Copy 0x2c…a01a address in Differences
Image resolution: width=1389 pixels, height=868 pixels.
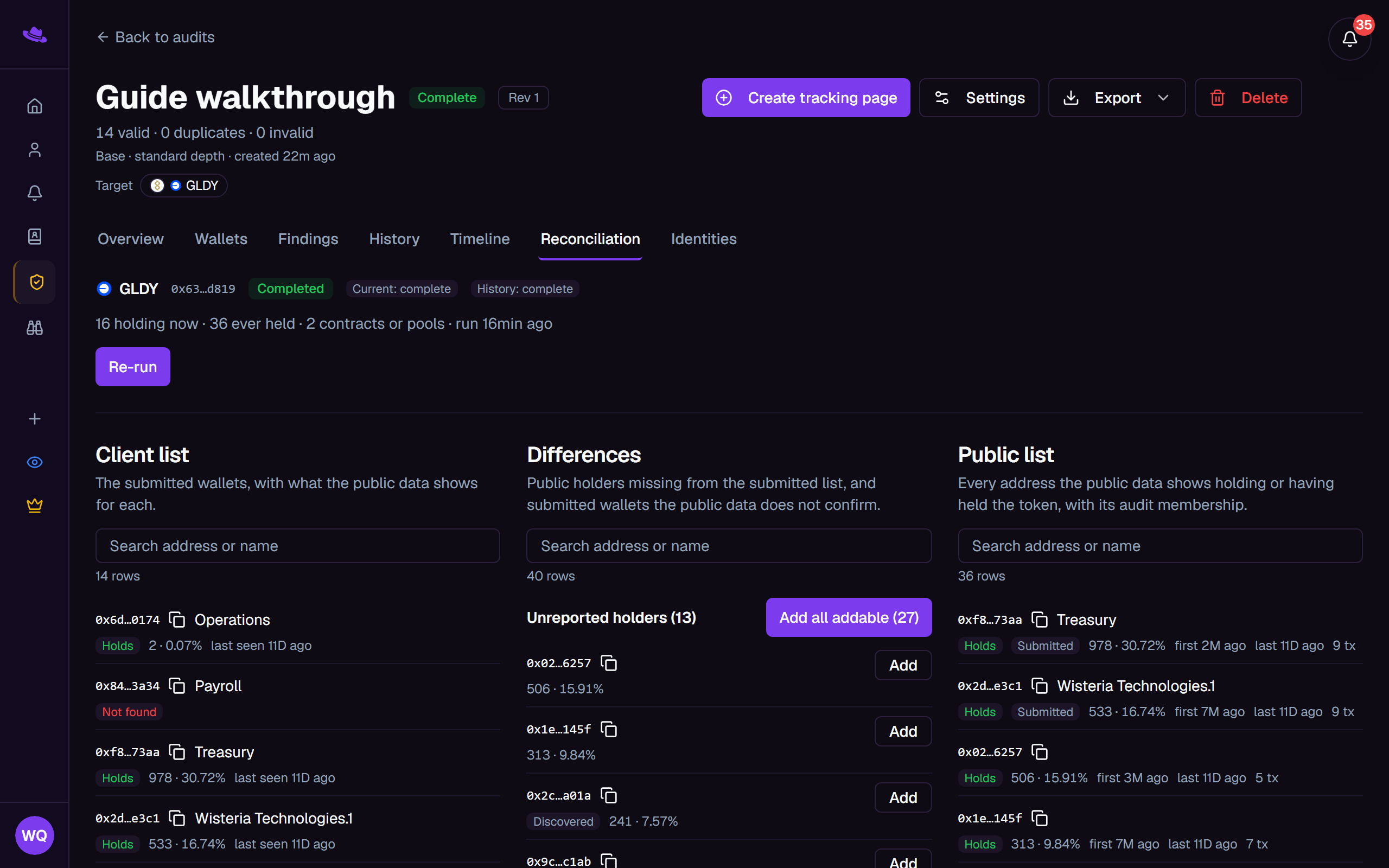608,795
